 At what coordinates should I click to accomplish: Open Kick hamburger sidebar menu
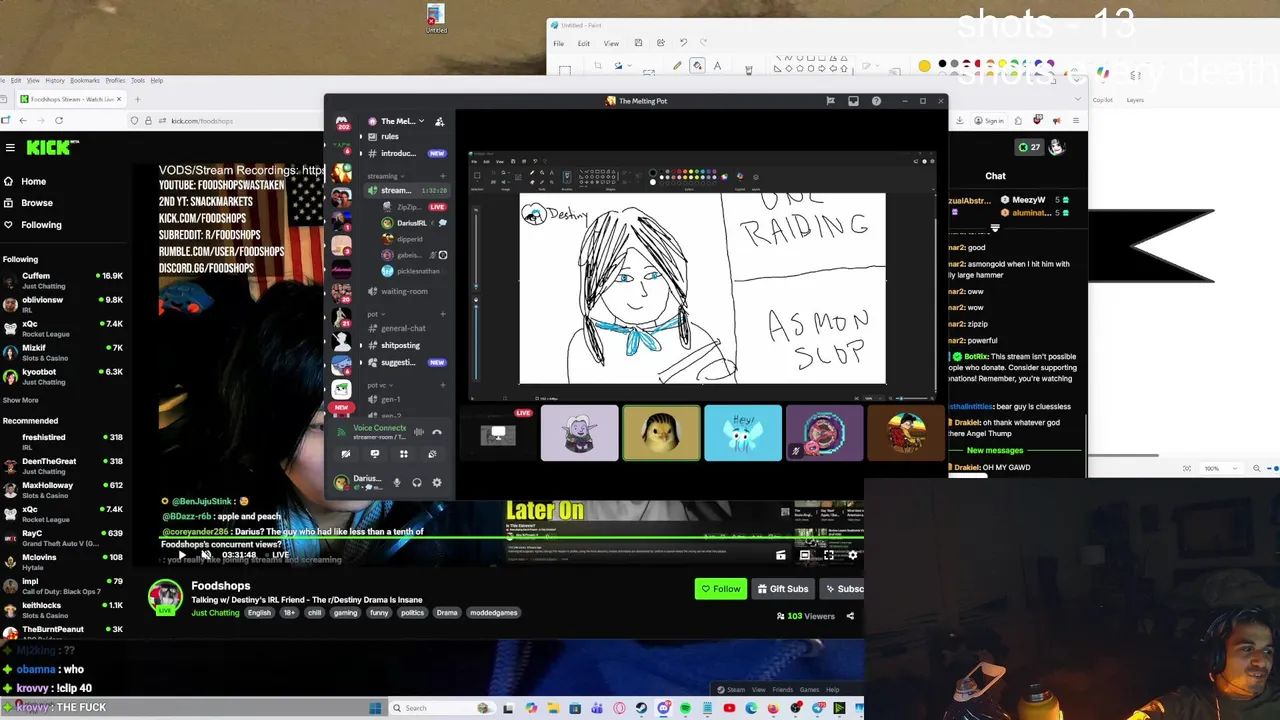click(10, 148)
